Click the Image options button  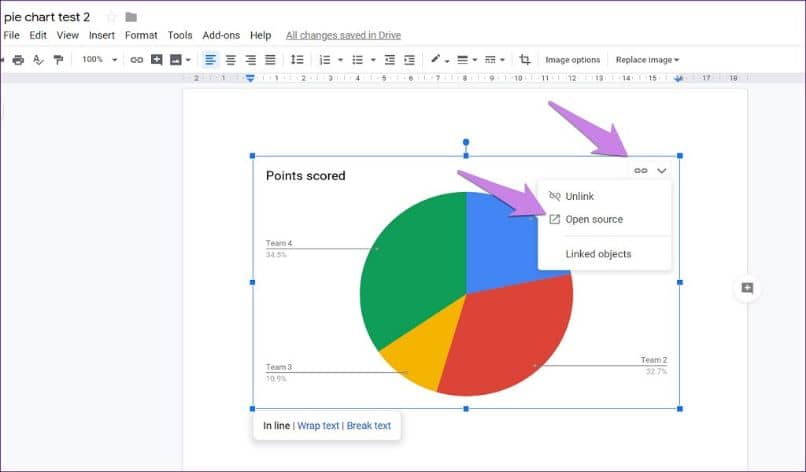click(573, 60)
